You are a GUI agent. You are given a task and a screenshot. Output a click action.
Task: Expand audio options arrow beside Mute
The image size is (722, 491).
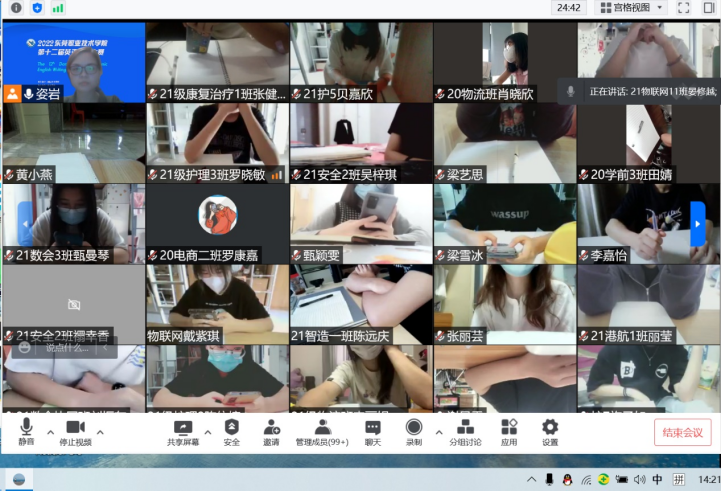click(50, 433)
